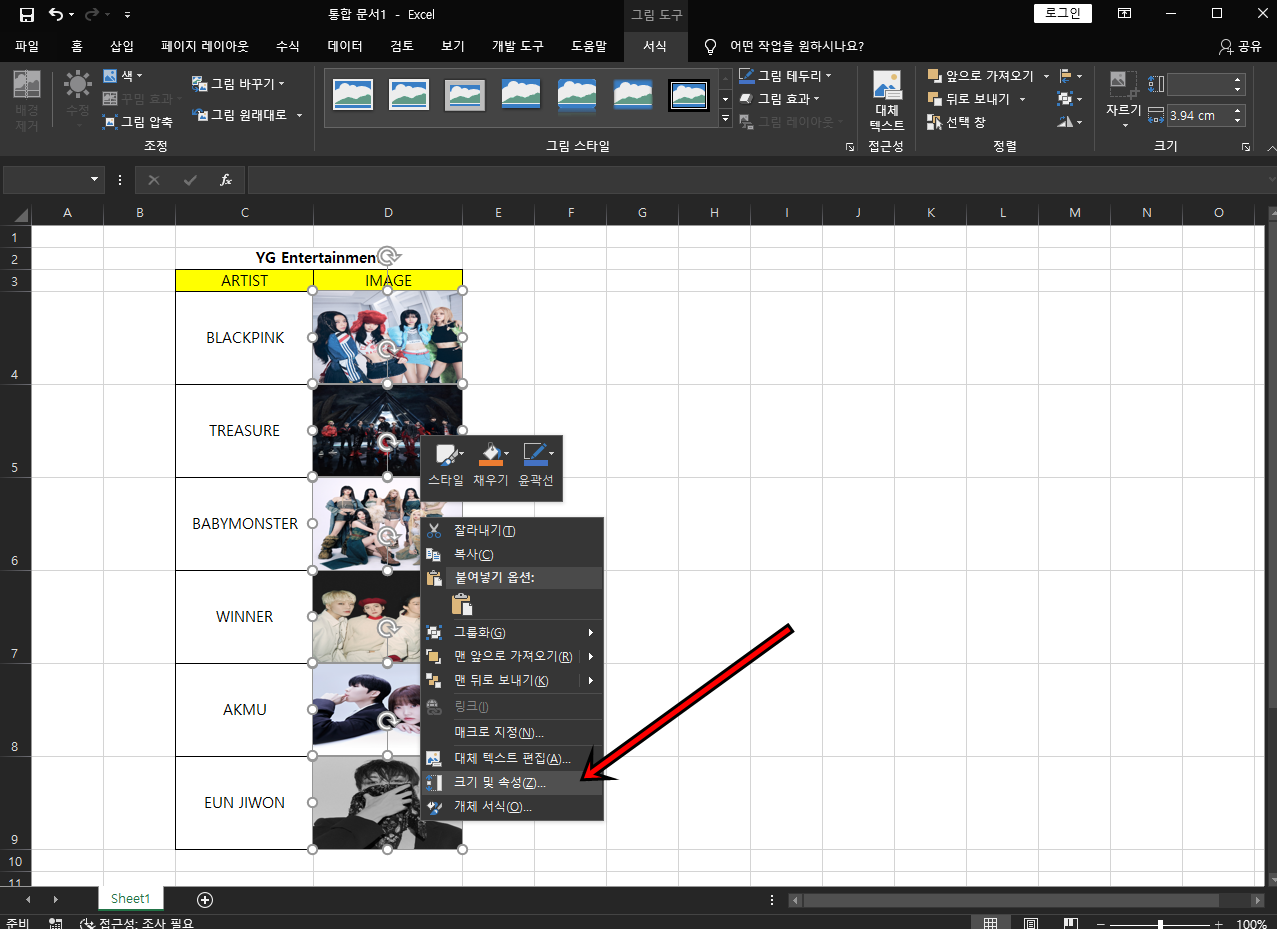The width and height of the screenshot is (1277, 929).
Task: Switch to Normal view in status bar
Action: 990,923
